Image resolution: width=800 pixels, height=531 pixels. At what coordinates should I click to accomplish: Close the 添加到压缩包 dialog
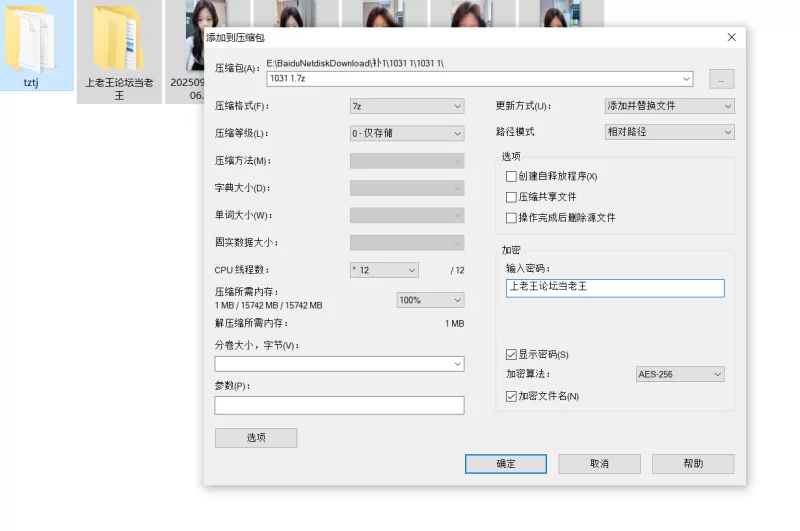(x=731, y=37)
